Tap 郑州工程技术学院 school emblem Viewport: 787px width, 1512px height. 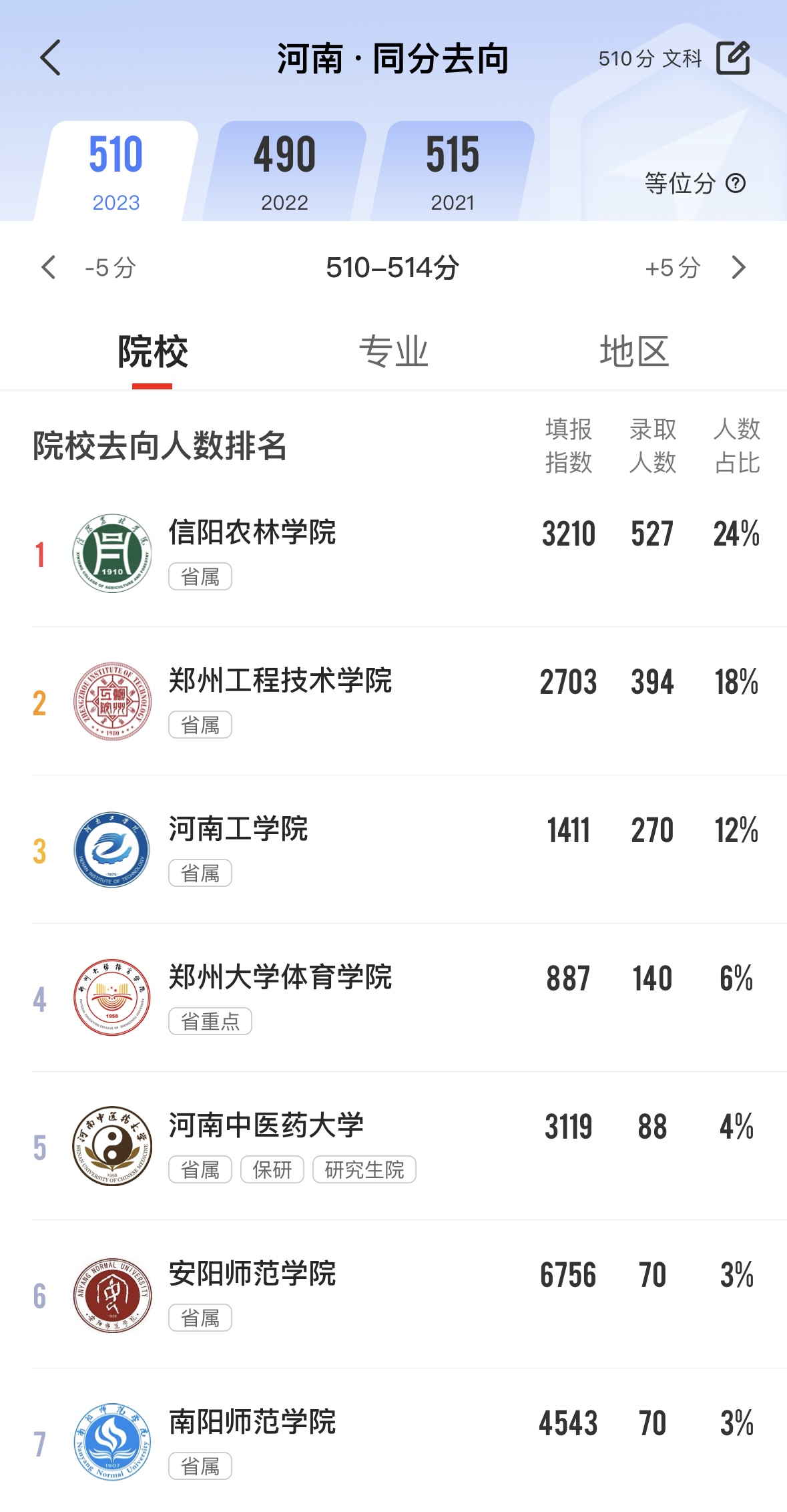(112, 701)
